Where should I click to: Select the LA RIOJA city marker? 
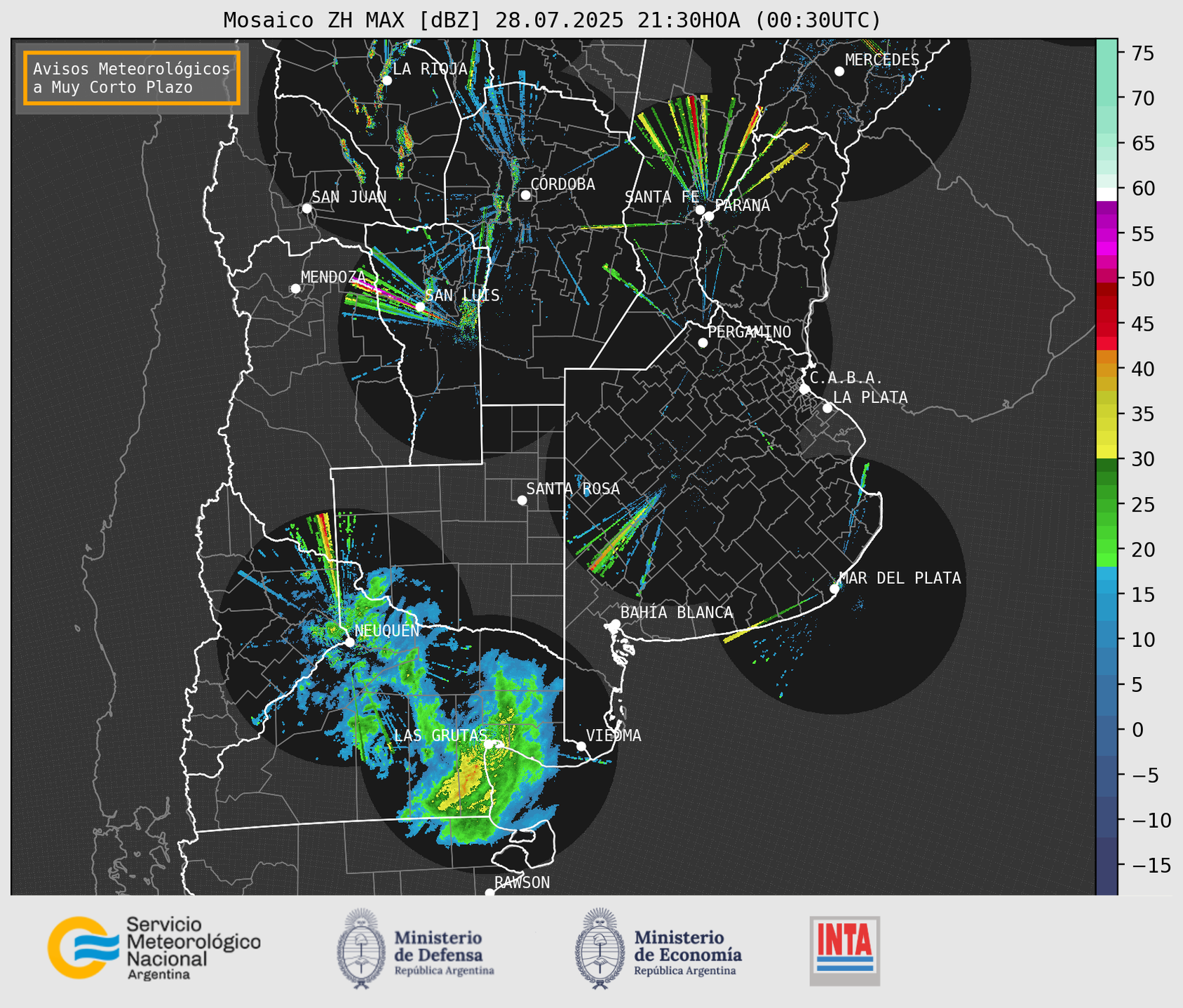coord(386,81)
